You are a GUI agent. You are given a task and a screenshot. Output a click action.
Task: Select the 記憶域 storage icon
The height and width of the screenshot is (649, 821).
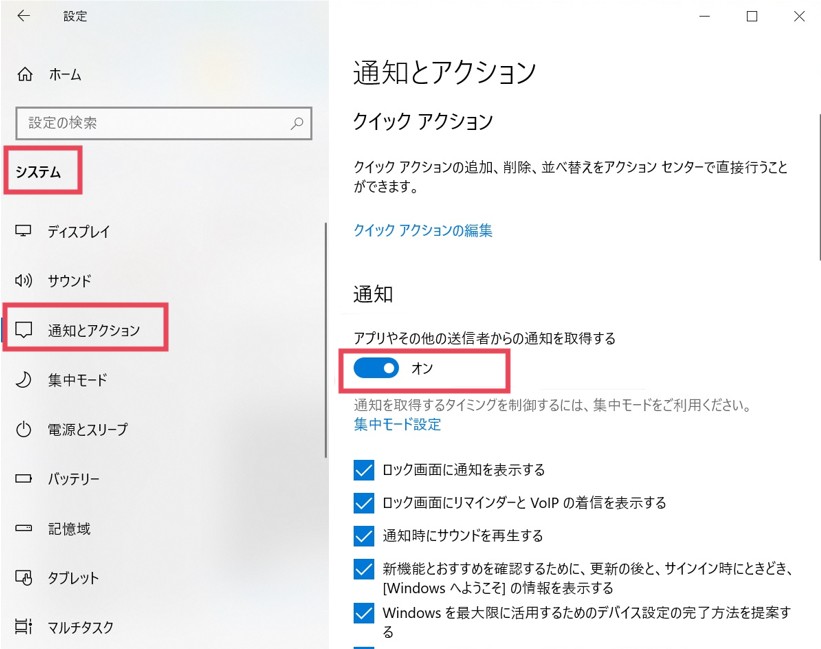tap(24, 529)
